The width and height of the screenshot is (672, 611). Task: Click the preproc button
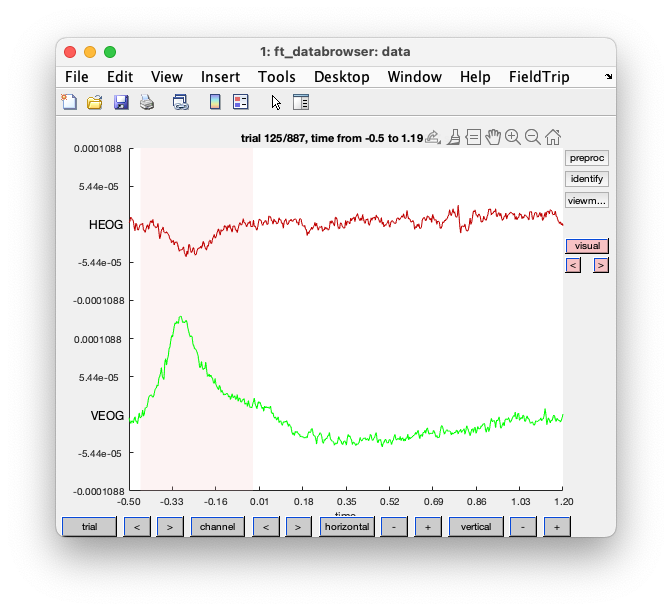click(587, 158)
